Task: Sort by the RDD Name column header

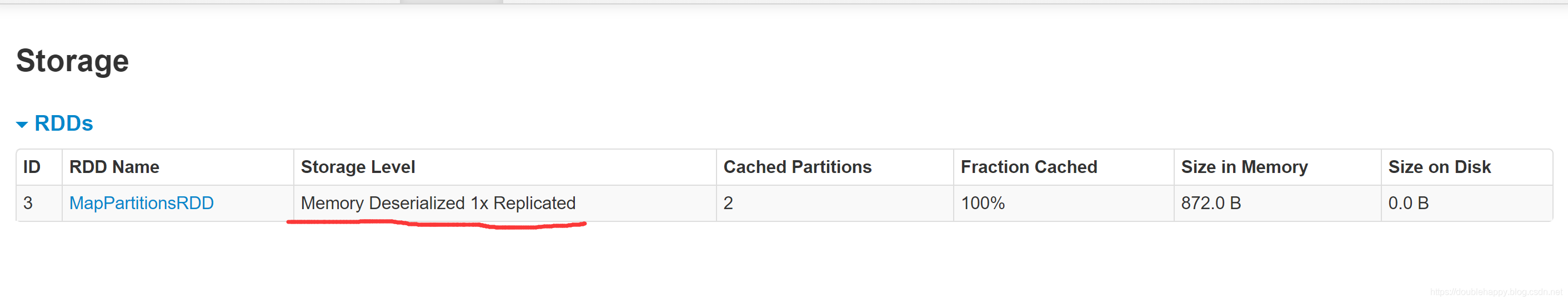Action: 114,167
